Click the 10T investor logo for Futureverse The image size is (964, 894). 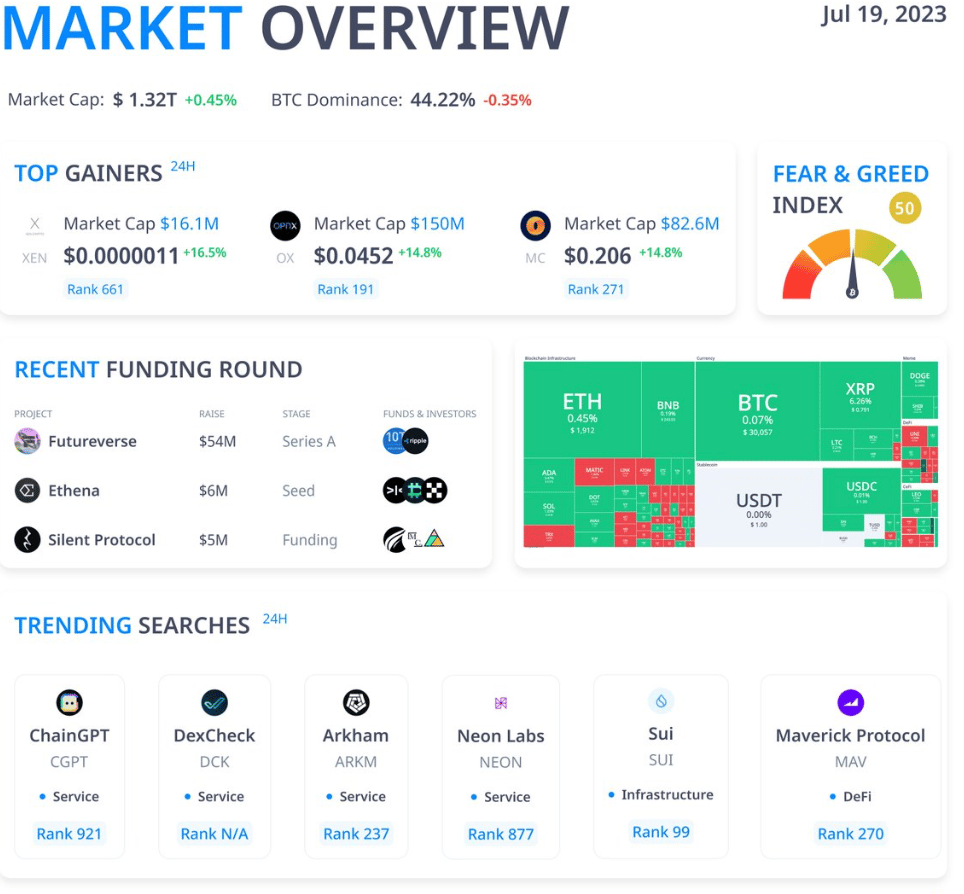(393, 441)
